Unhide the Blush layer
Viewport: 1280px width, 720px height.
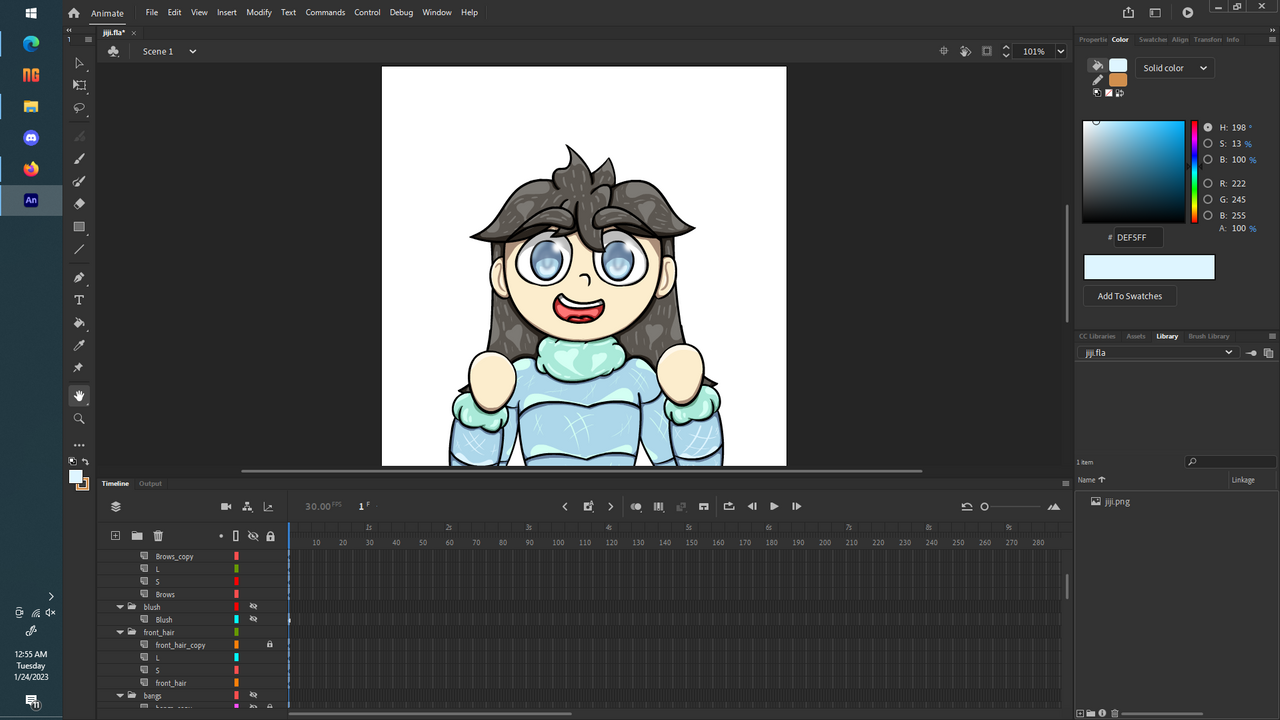(x=253, y=619)
